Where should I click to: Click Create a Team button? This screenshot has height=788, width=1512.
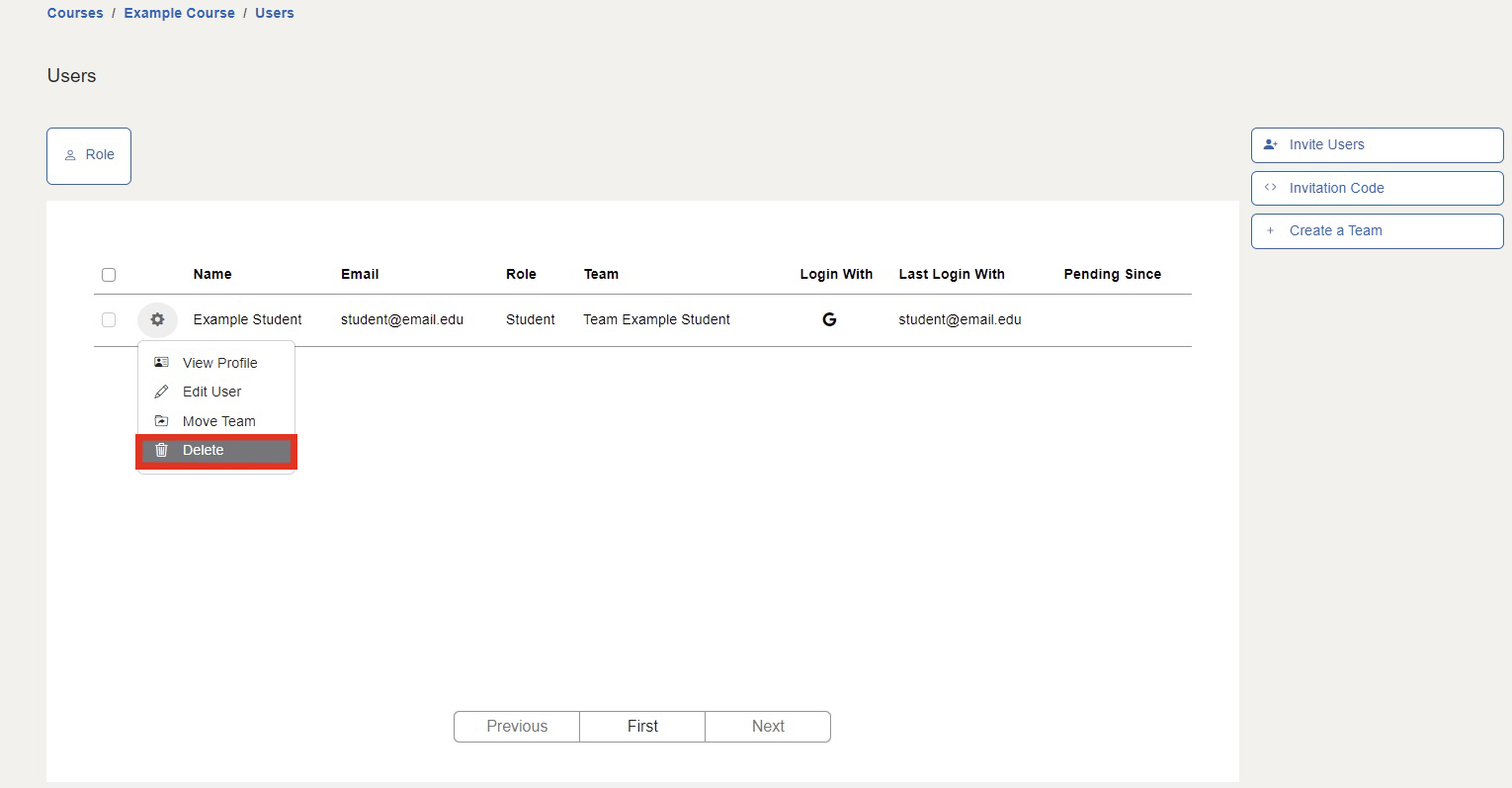[1377, 231]
